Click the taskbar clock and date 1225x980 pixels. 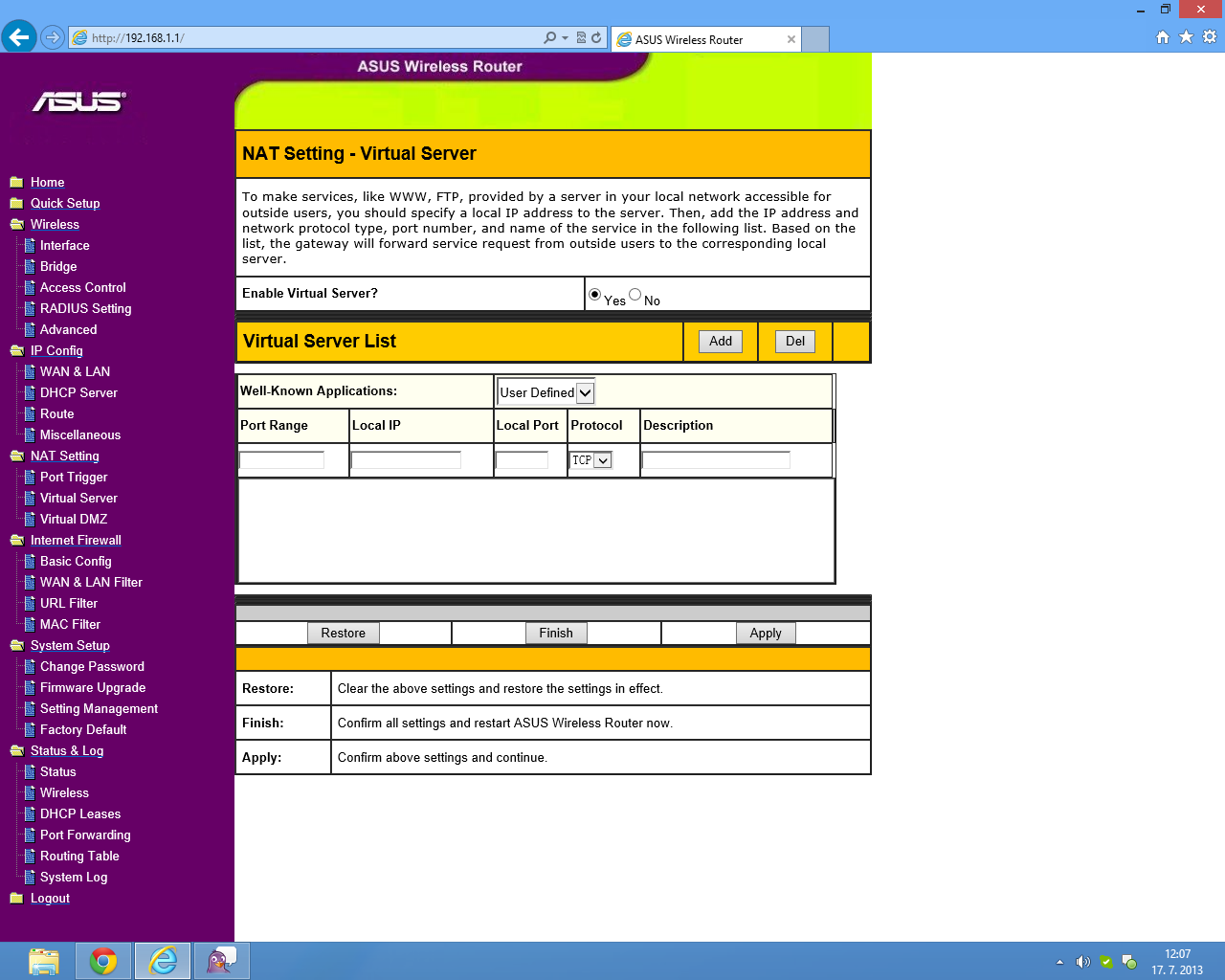coord(1177,962)
